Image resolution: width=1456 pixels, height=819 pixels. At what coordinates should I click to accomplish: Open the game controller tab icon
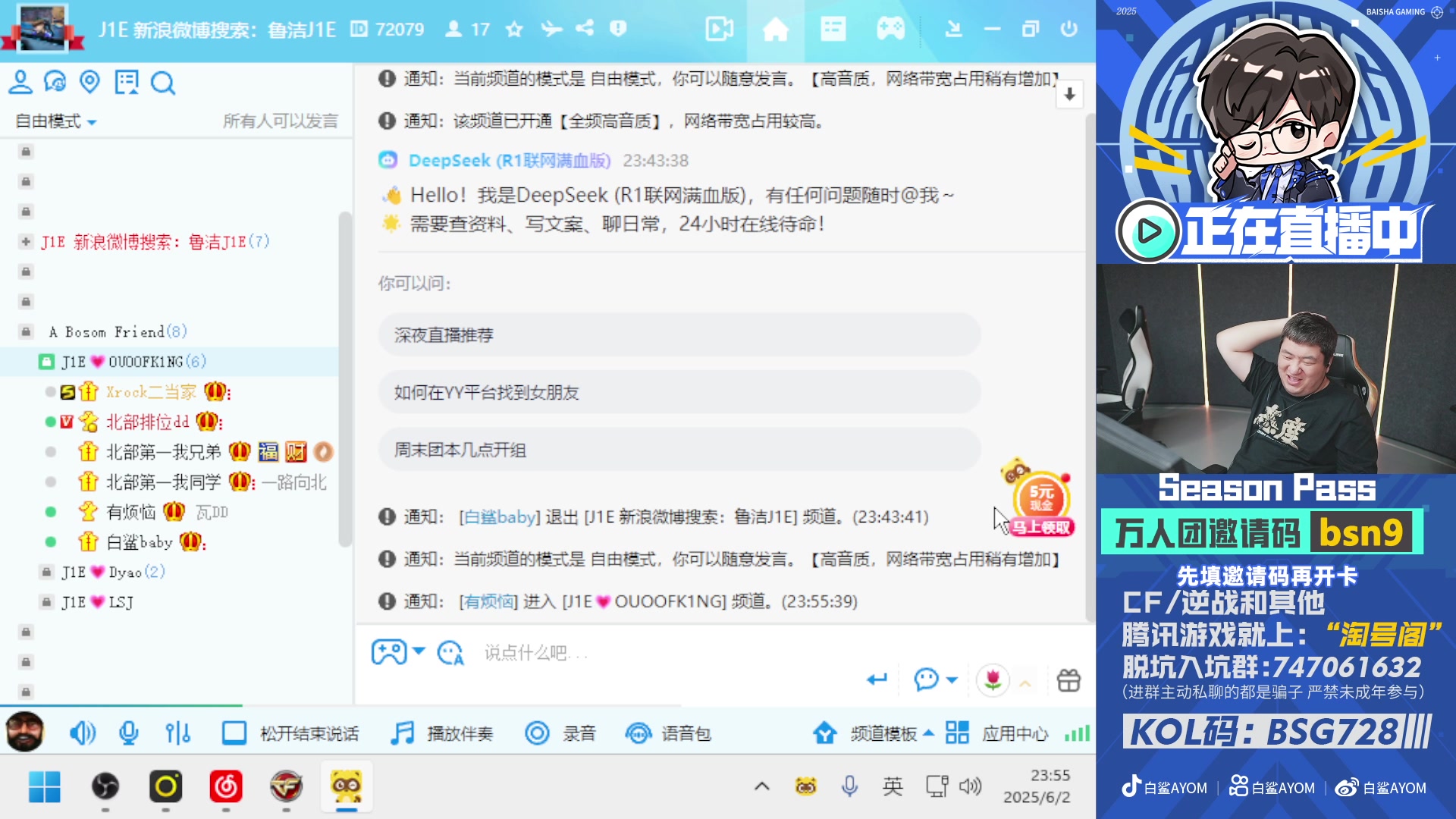tap(890, 30)
